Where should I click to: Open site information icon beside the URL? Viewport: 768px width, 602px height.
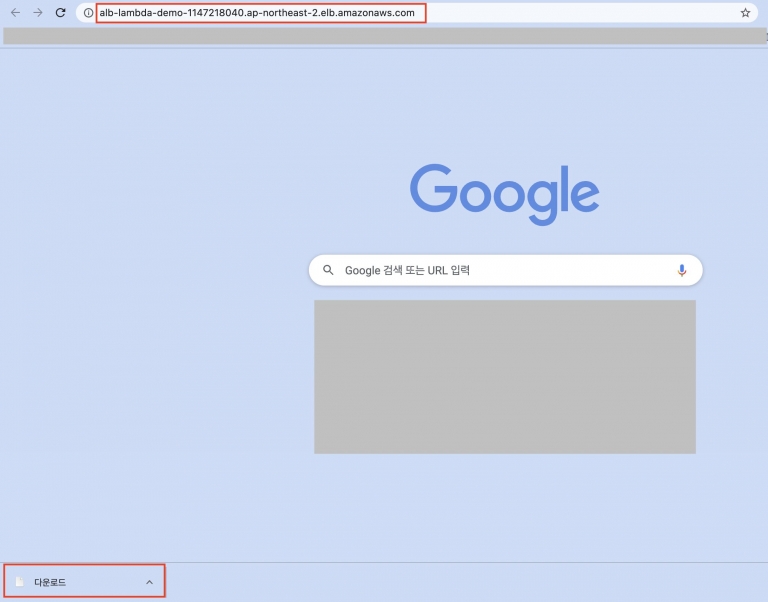point(88,13)
